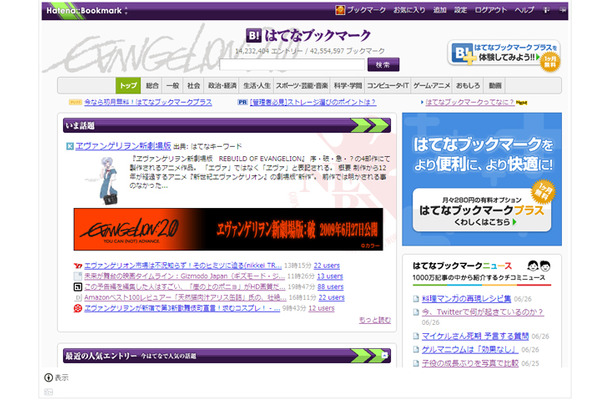Viewport: 610px width, 400px height.
Task: Click the small icon at the end of the 最近の人気エントリー header
Action: (385, 355)
